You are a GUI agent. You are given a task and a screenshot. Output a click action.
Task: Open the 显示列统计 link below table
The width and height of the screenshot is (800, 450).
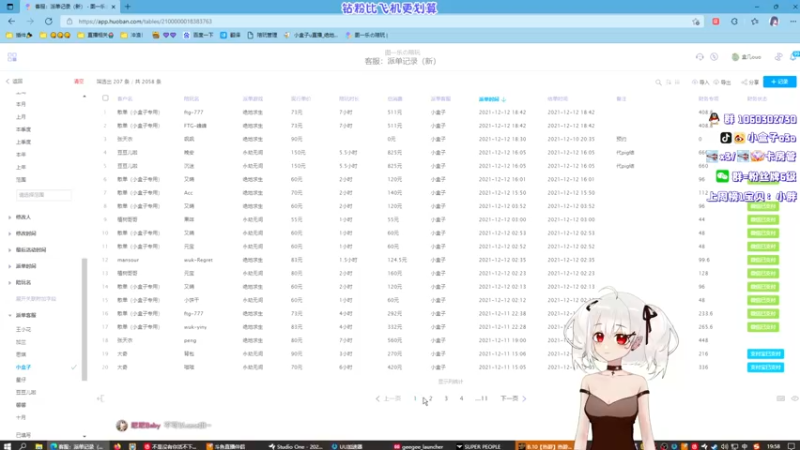[451, 382]
